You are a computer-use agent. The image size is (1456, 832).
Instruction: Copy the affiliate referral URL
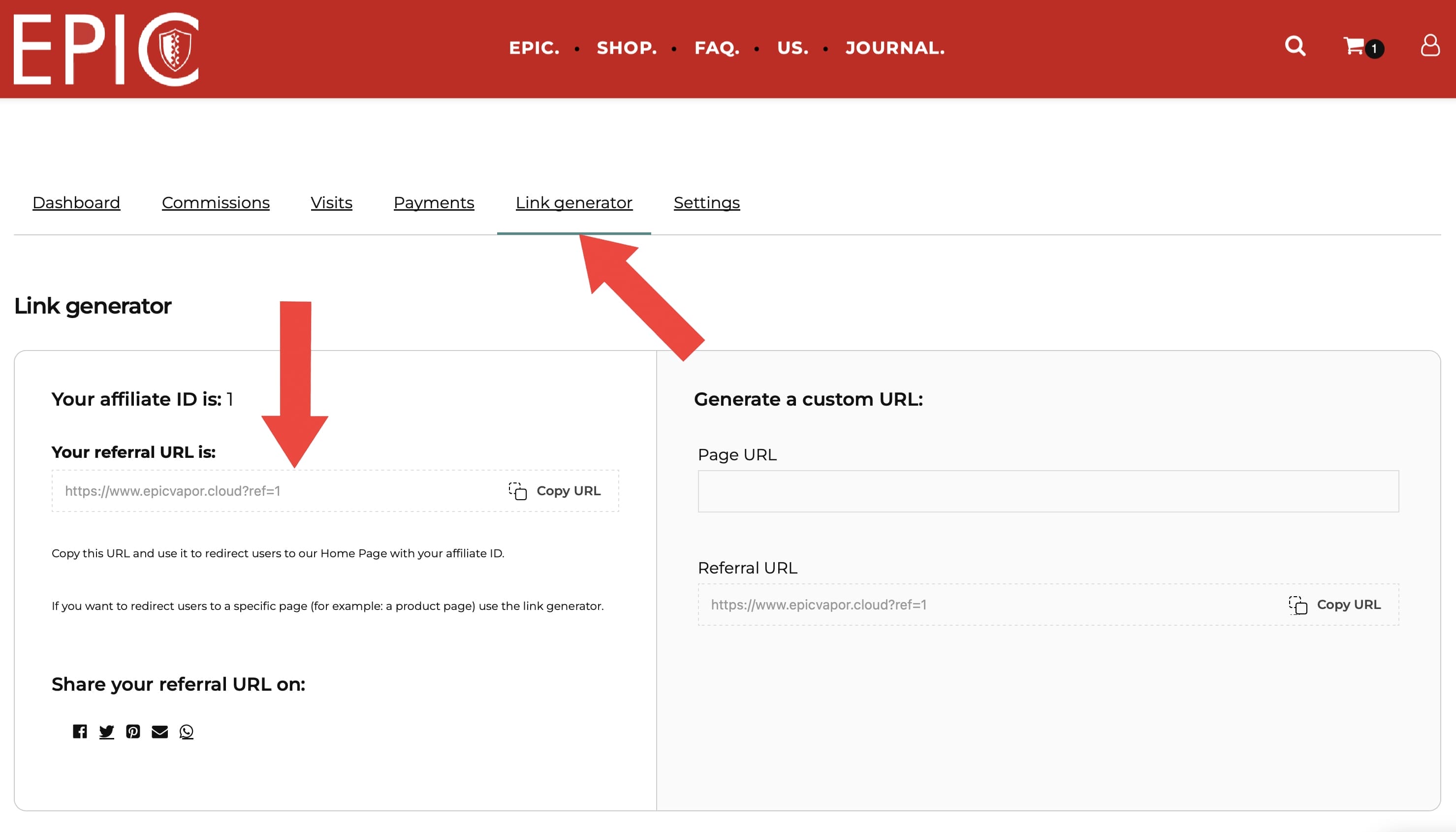coord(555,491)
